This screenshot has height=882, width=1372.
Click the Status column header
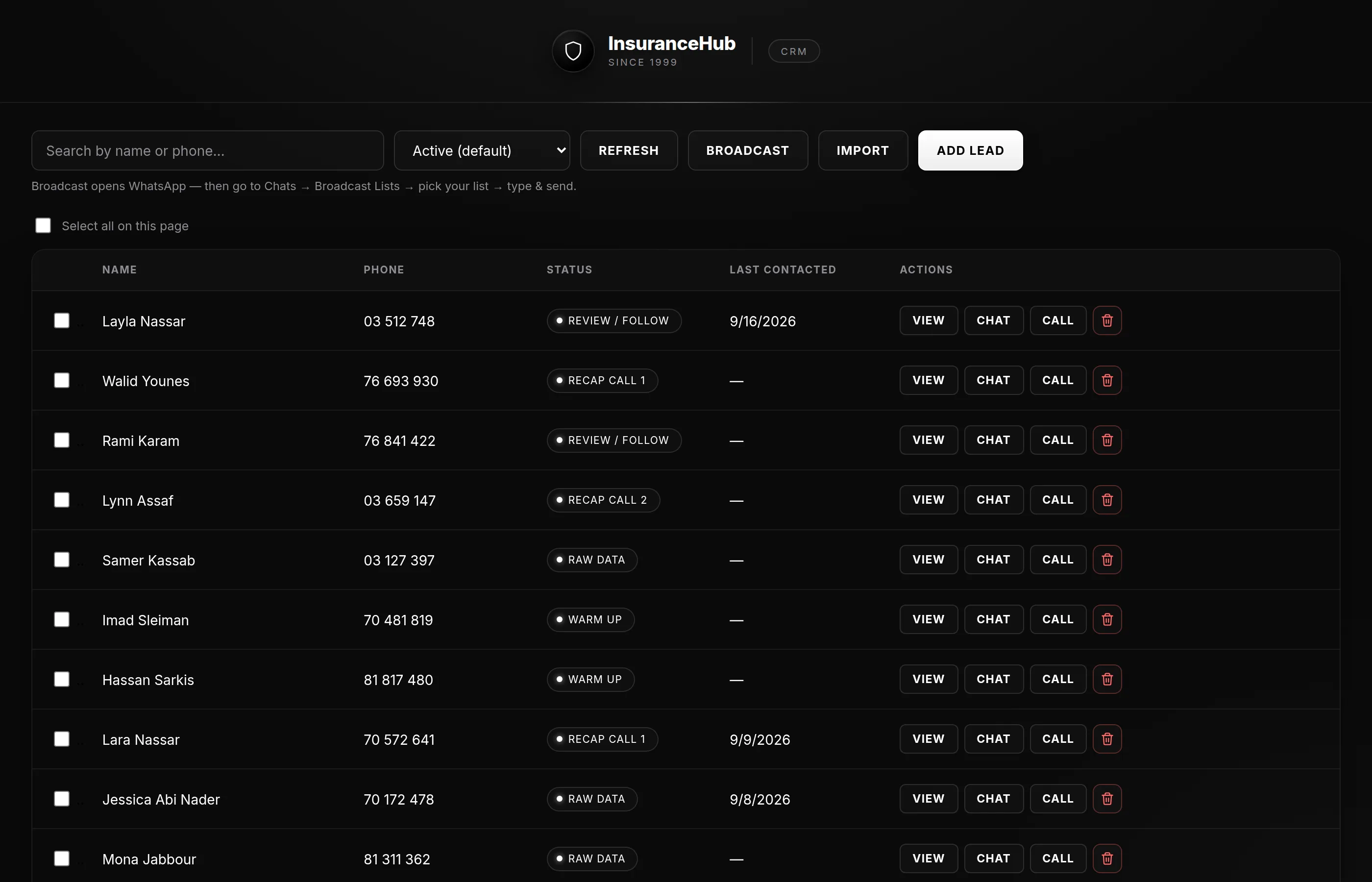coord(569,270)
